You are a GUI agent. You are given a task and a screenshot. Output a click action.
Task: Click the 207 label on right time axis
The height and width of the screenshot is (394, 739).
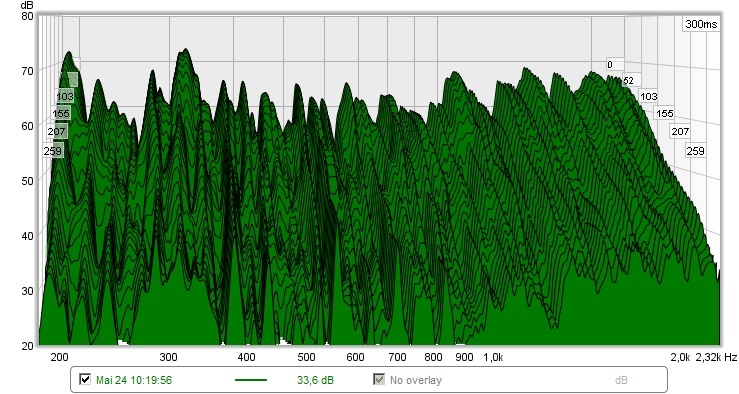point(680,131)
